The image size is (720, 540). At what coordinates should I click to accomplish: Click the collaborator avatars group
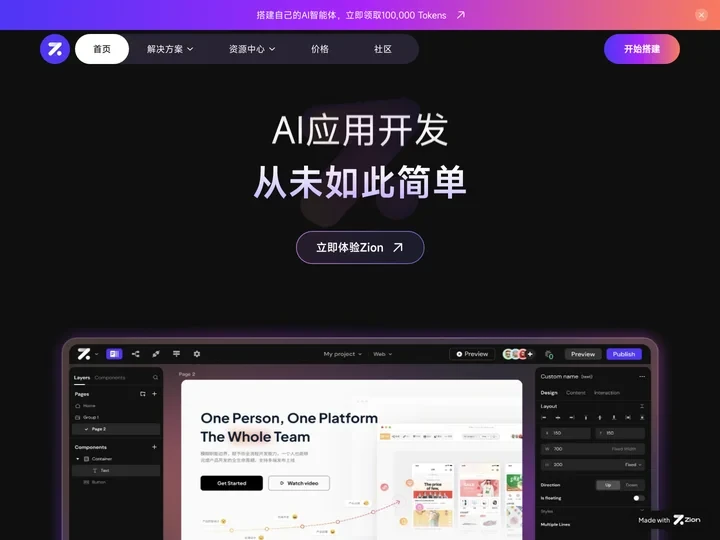click(x=514, y=354)
